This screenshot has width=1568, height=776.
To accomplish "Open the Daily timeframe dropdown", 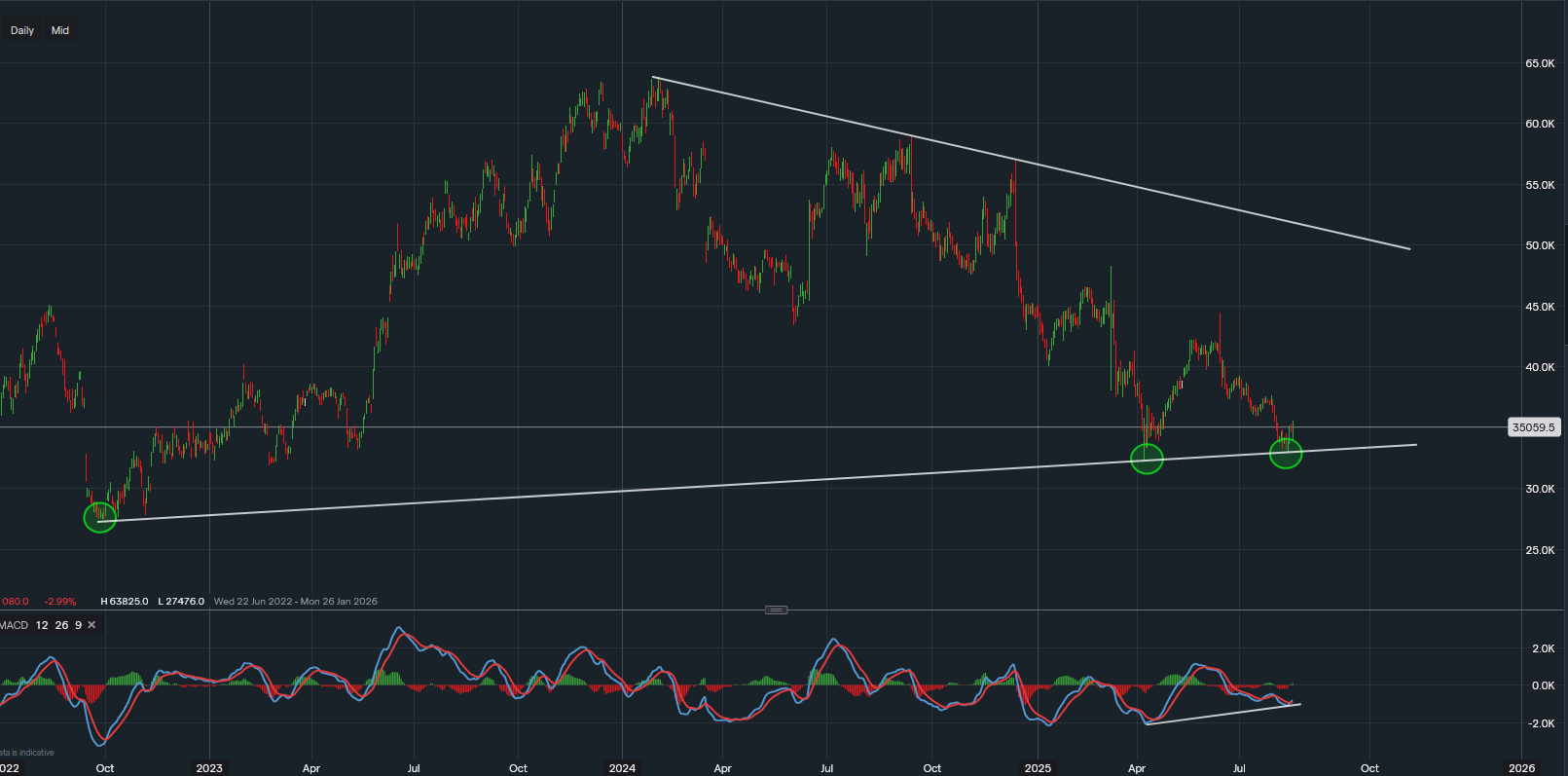I will tap(22, 30).
